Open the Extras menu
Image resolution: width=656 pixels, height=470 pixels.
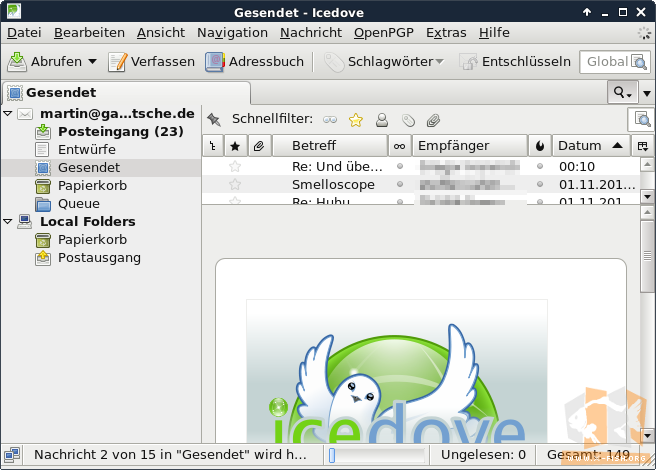[446, 33]
